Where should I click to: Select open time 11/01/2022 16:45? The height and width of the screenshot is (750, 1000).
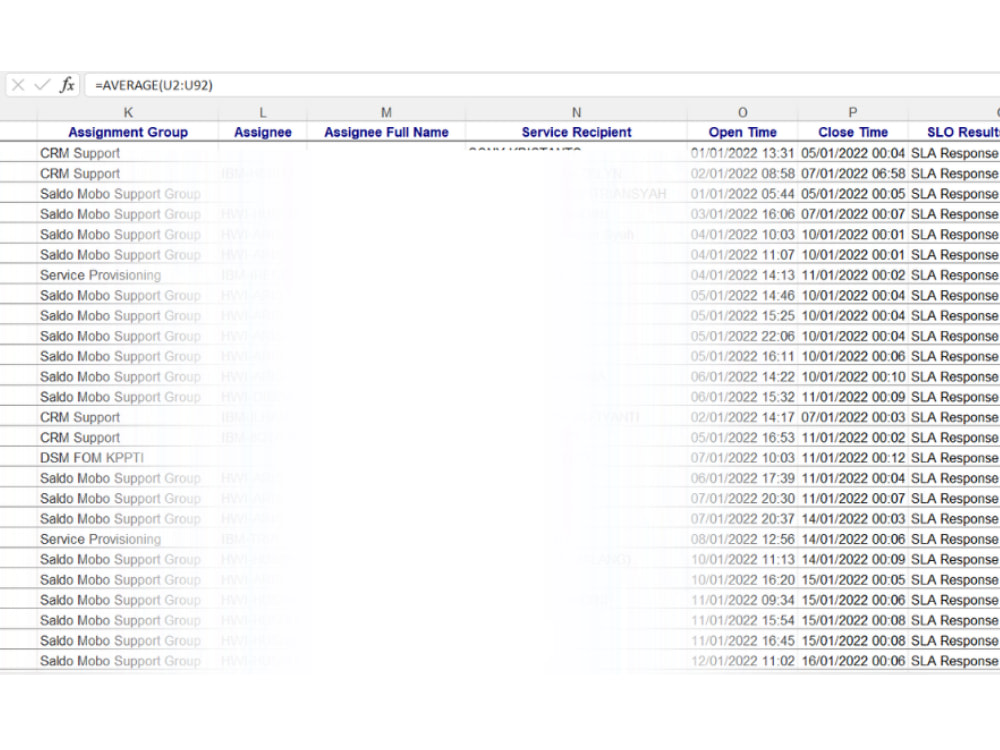[742, 640]
